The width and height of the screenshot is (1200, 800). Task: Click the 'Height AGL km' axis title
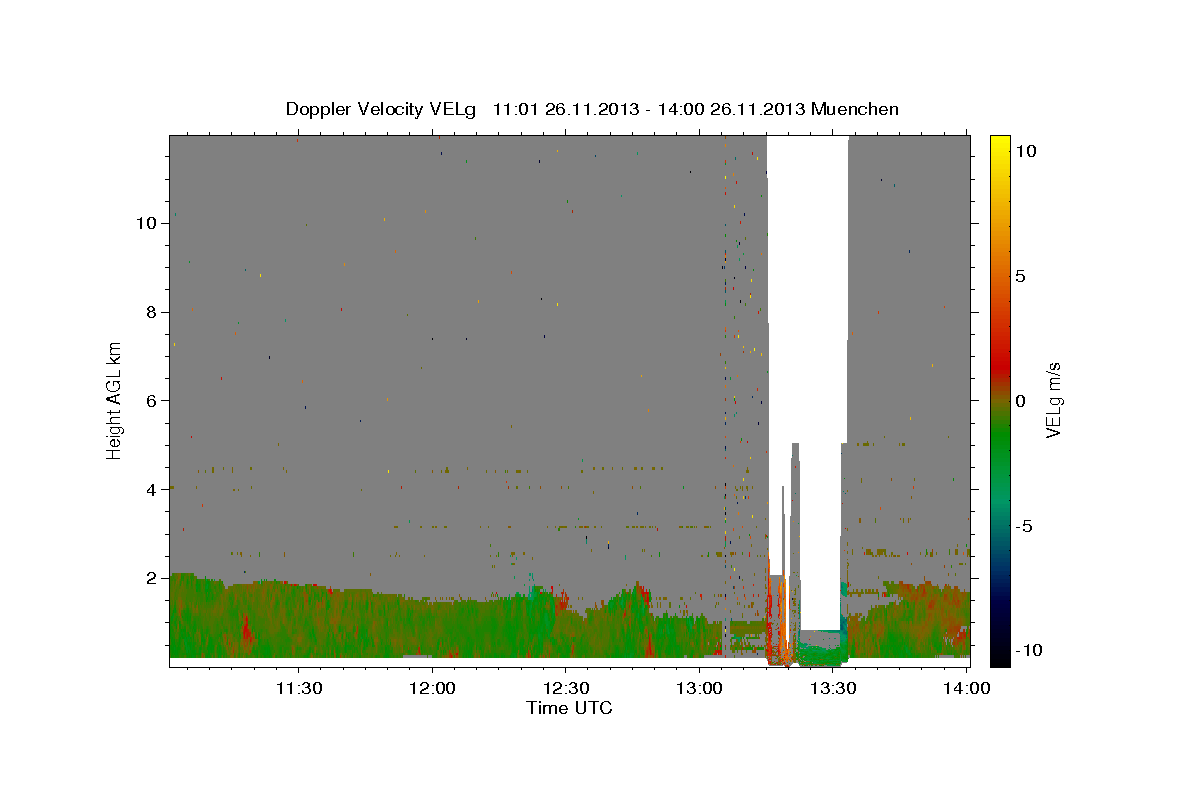115,400
